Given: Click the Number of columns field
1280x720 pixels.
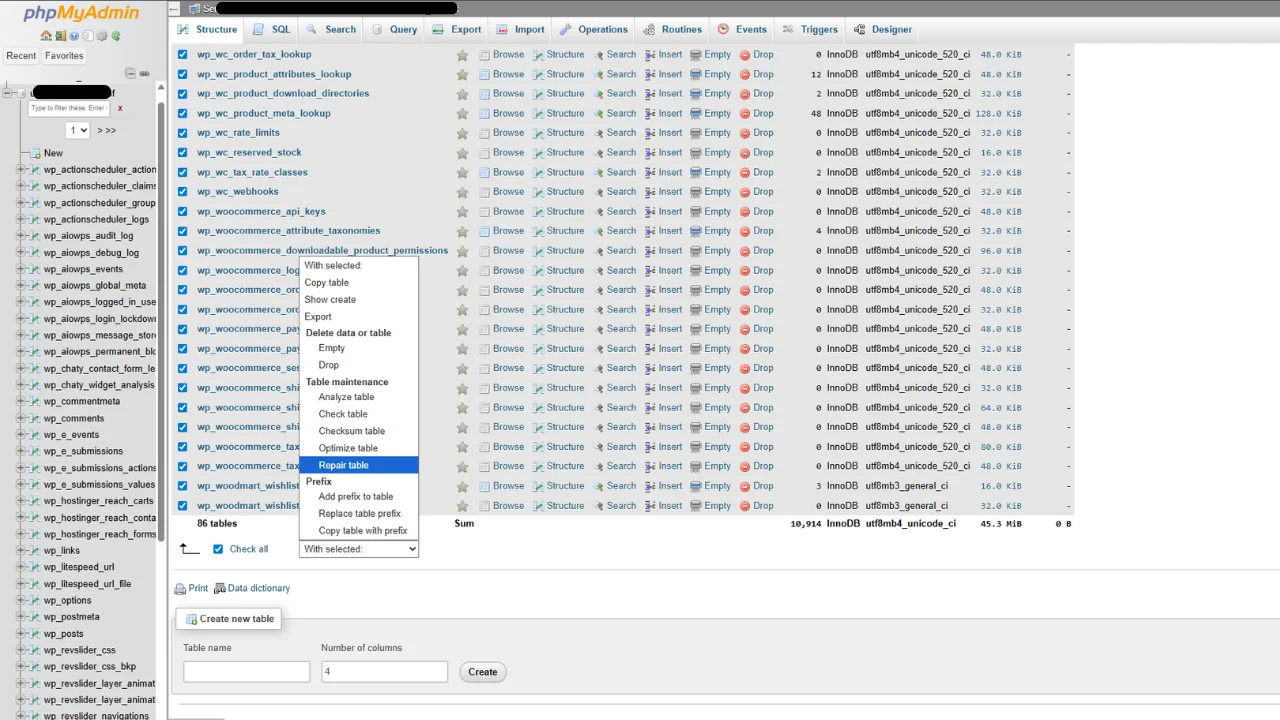Looking at the screenshot, I should coord(384,672).
